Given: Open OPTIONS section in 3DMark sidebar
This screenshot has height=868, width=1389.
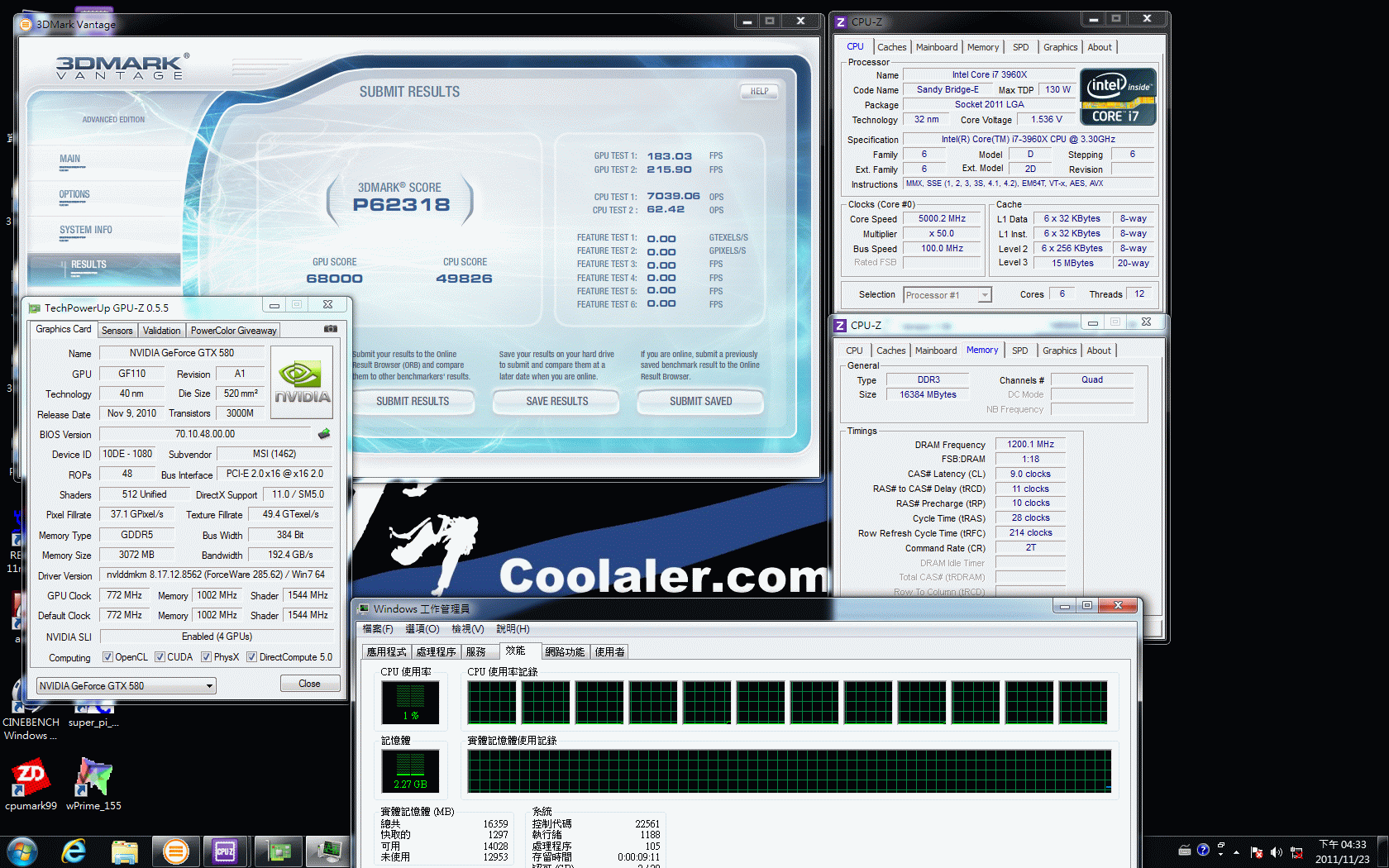Looking at the screenshot, I should [74, 195].
